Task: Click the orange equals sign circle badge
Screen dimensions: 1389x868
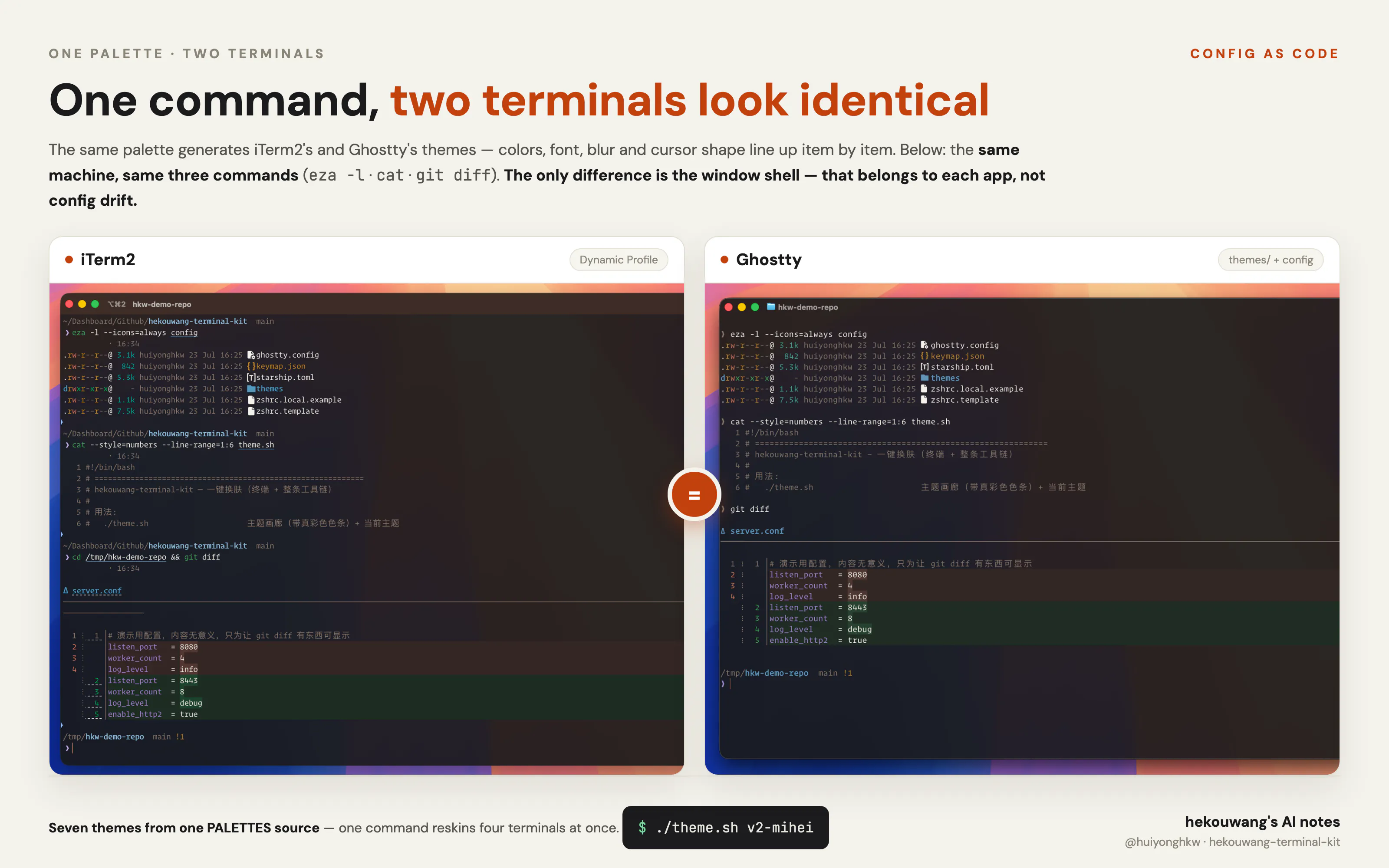Action: pyautogui.click(x=694, y=495)
